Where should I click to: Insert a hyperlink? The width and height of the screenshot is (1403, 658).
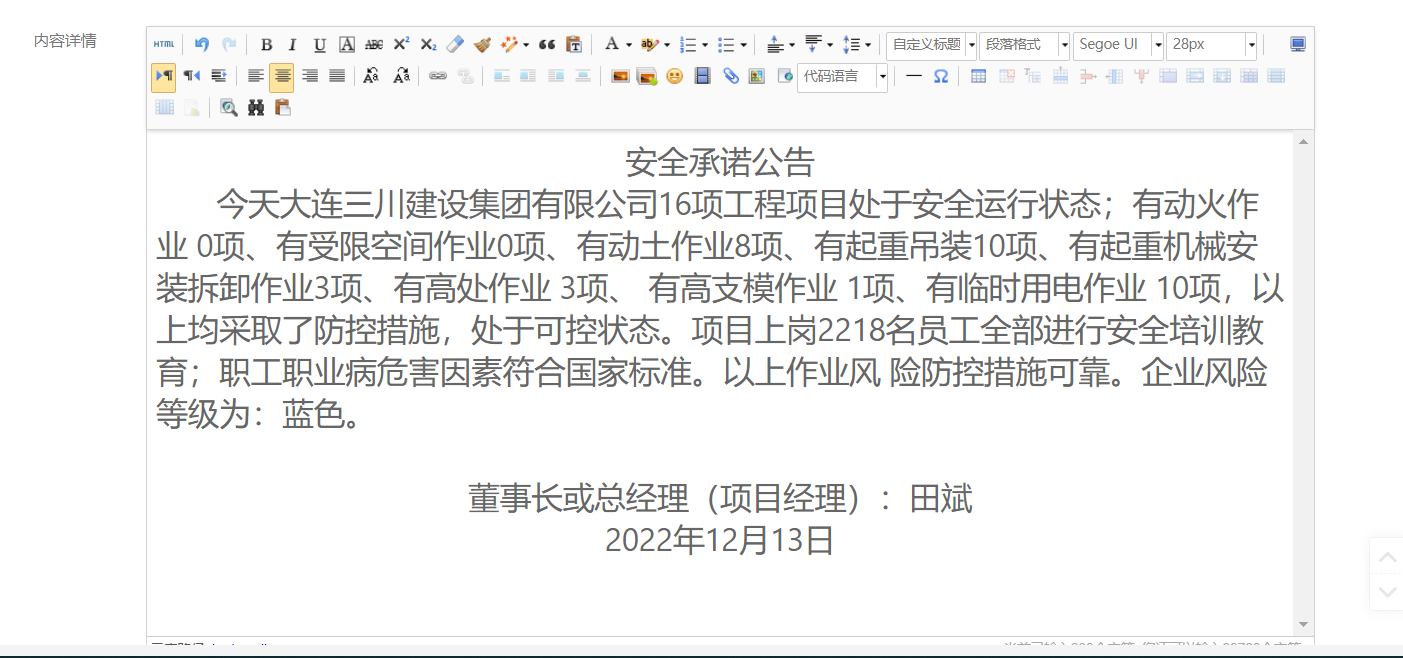pos(438,76)
